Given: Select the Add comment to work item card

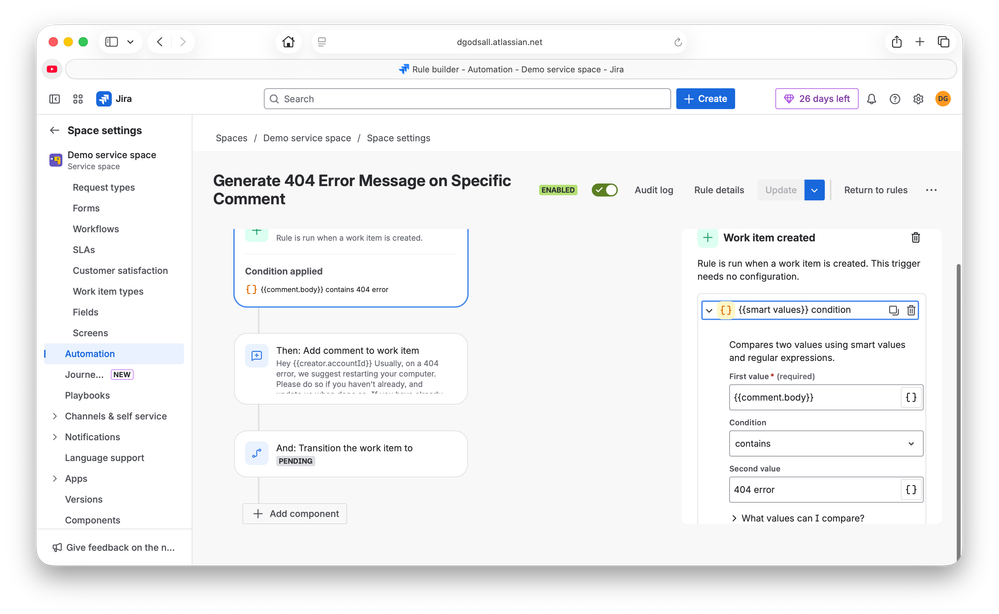Looking at the screenshot, I should click(x=351, y=369).
